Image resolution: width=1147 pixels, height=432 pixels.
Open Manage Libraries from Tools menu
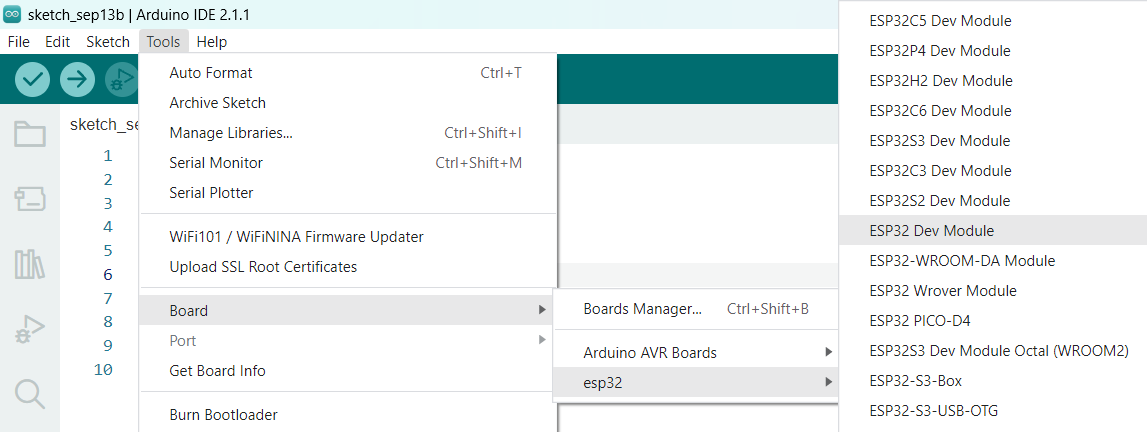pyautogui.click(x=347, y=133)
